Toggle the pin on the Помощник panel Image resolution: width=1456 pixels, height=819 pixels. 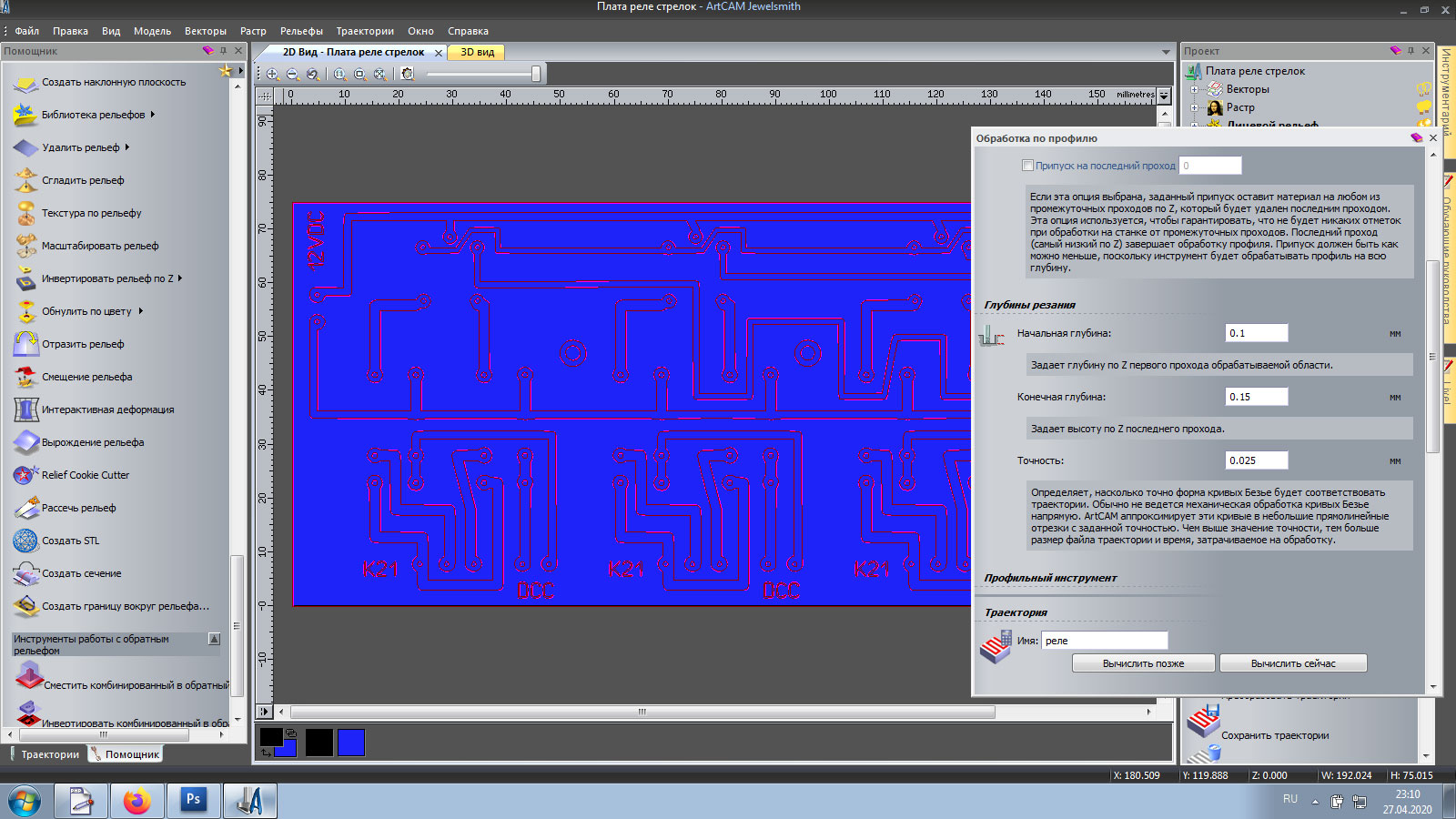[223, 51]
